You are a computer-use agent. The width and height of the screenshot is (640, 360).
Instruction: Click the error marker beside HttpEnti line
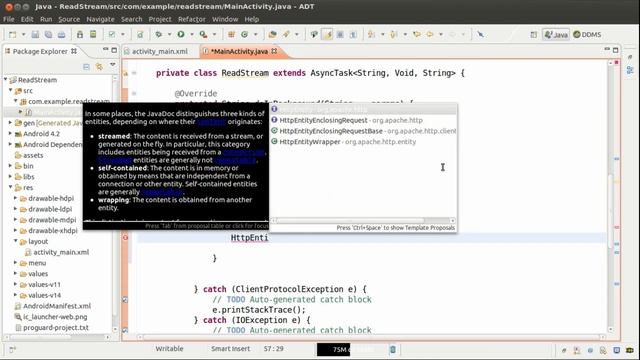coord(125,238)
